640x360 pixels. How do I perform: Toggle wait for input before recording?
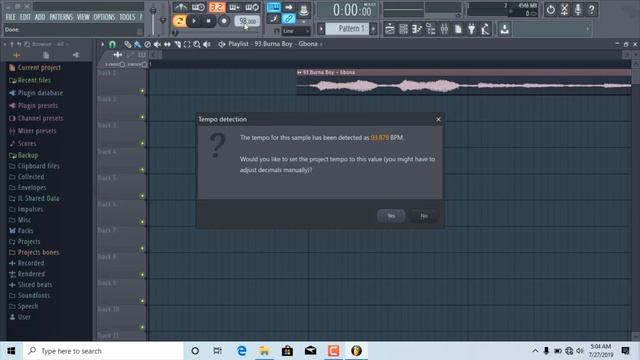click(198, 7)
